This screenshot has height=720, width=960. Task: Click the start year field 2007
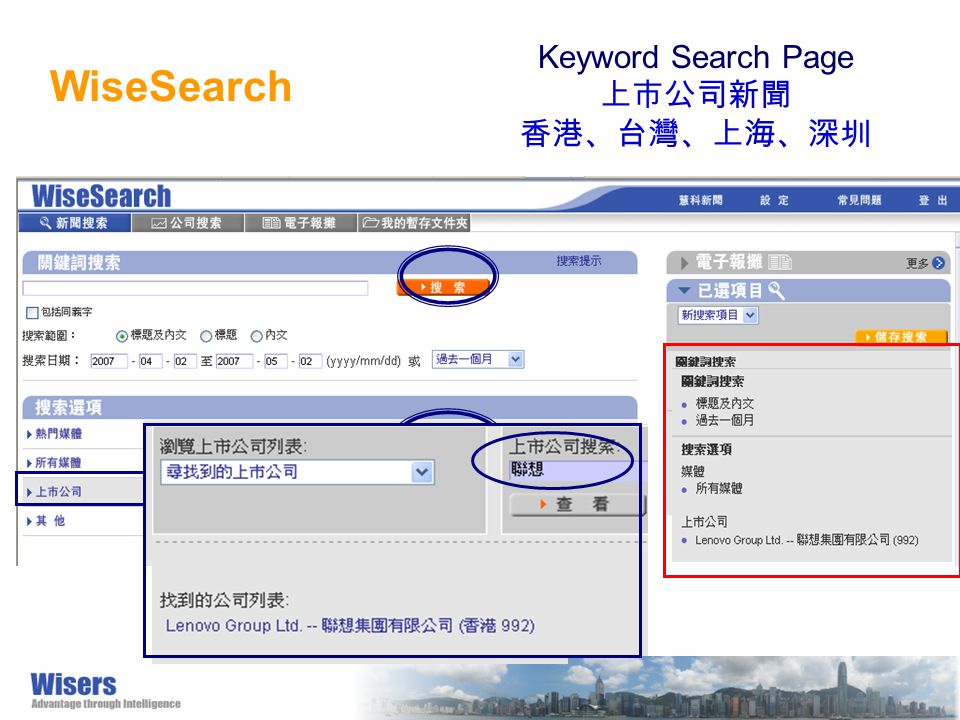[x=108, y=361]
